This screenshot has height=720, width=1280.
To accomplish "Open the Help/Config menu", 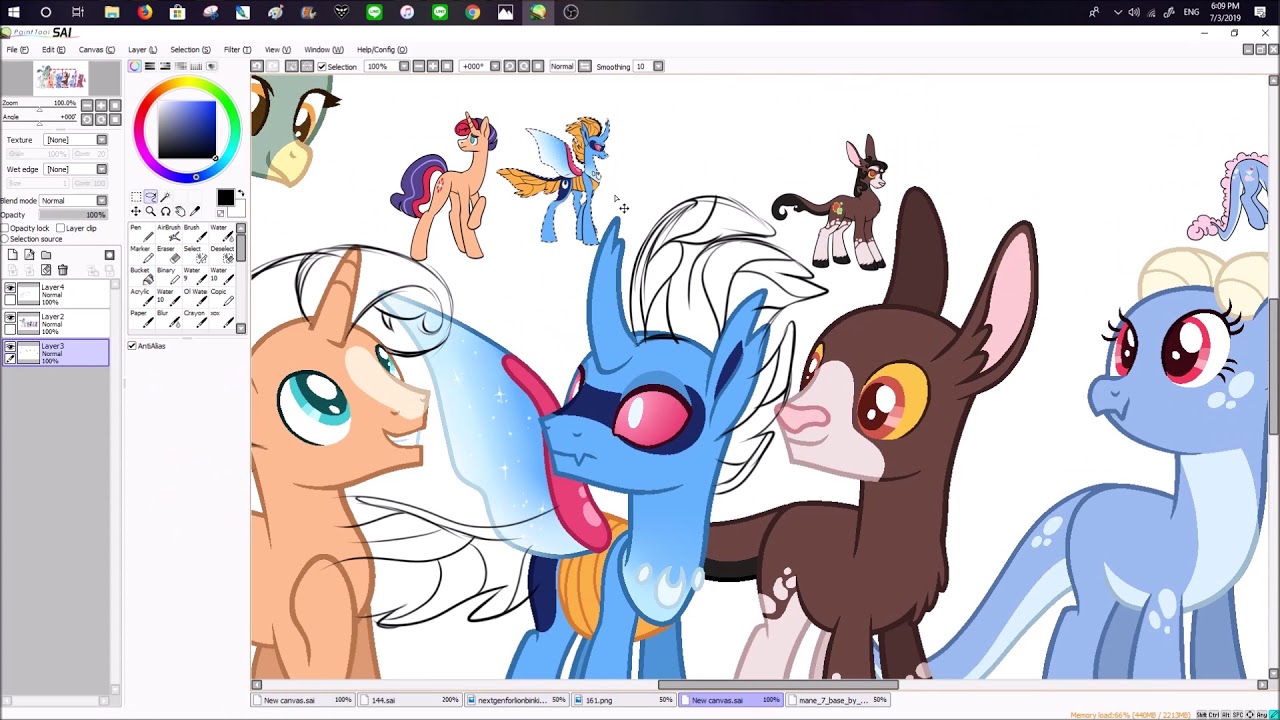I will point(382,49).
